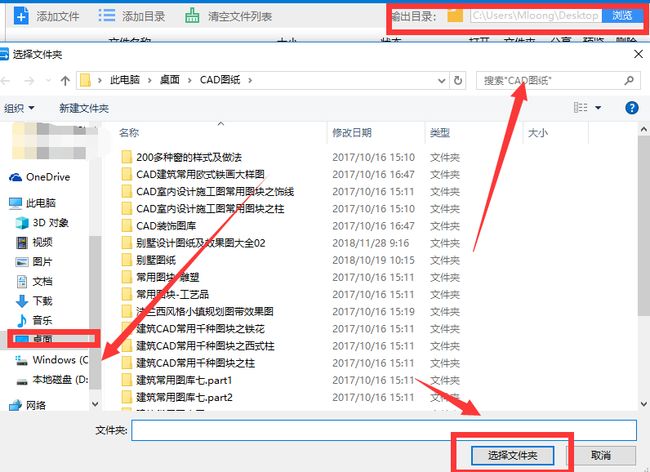Screen dimensions: 650x472
Task: Sort by the 大小 column header
Action: 538,133
